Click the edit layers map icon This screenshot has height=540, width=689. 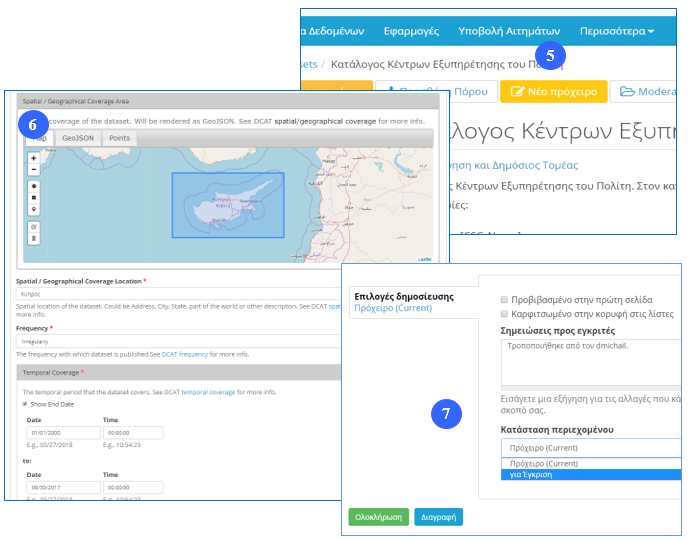point(33,227)
